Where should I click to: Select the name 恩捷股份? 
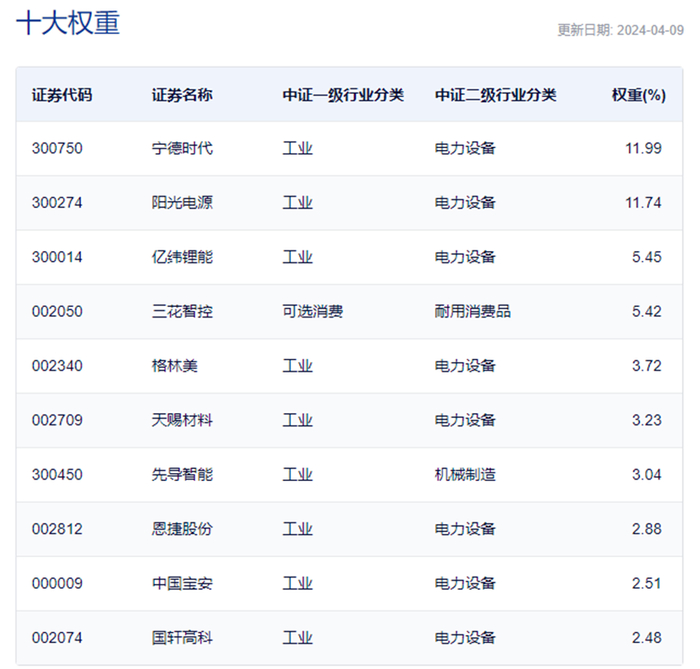click(x=182, y=529)
